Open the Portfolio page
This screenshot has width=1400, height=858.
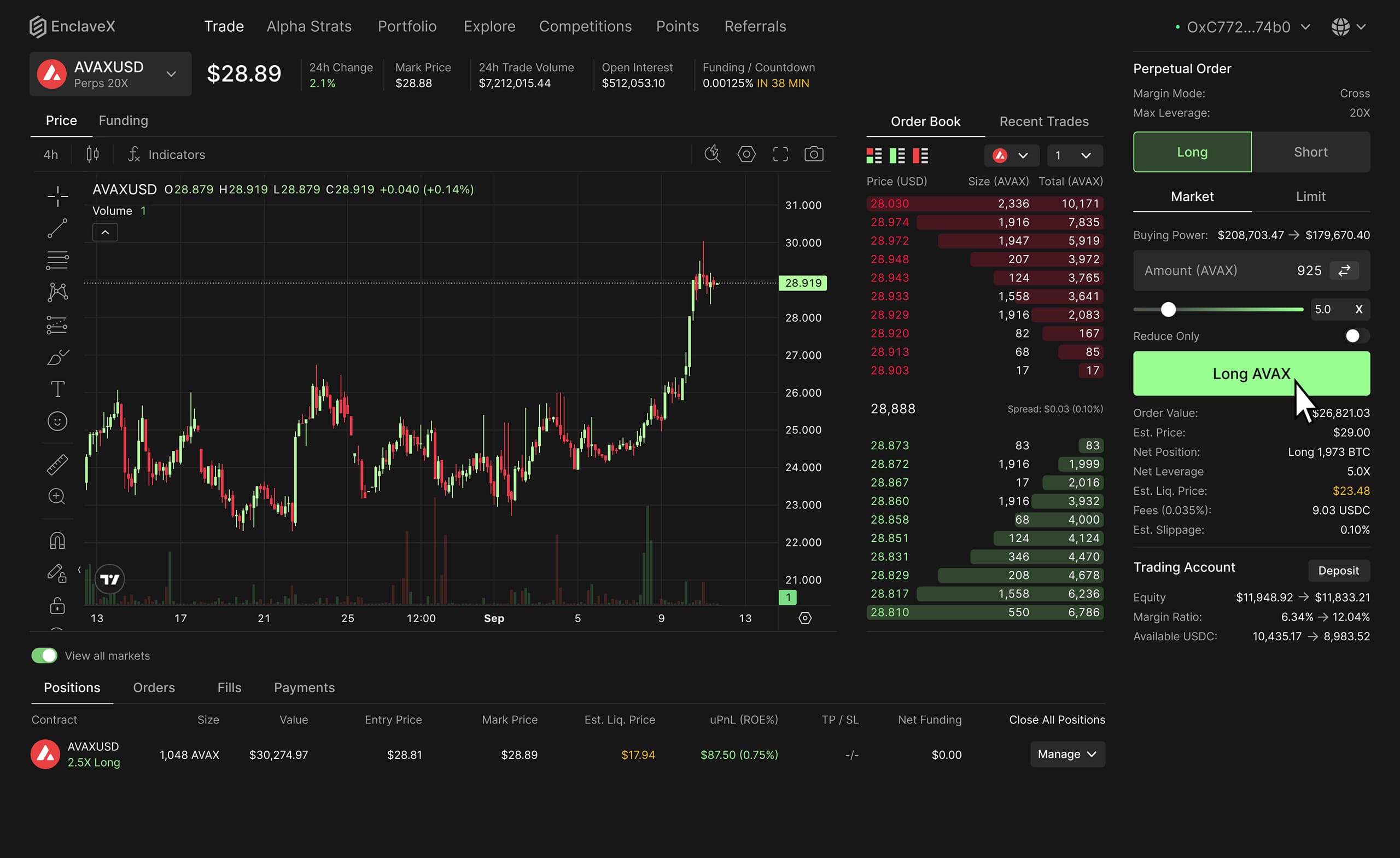(407, 26)
